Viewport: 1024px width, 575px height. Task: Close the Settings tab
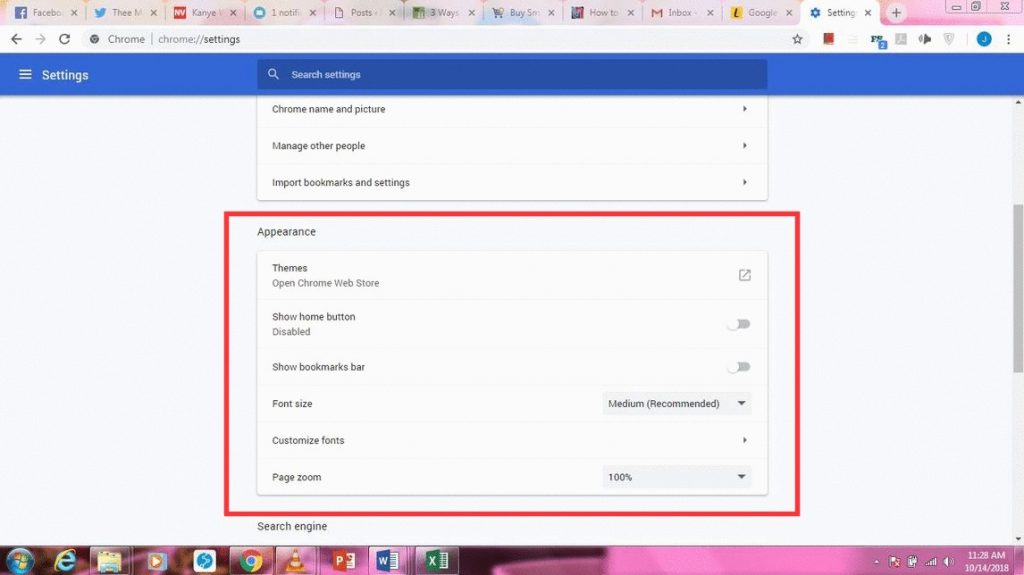click(868, 12)
